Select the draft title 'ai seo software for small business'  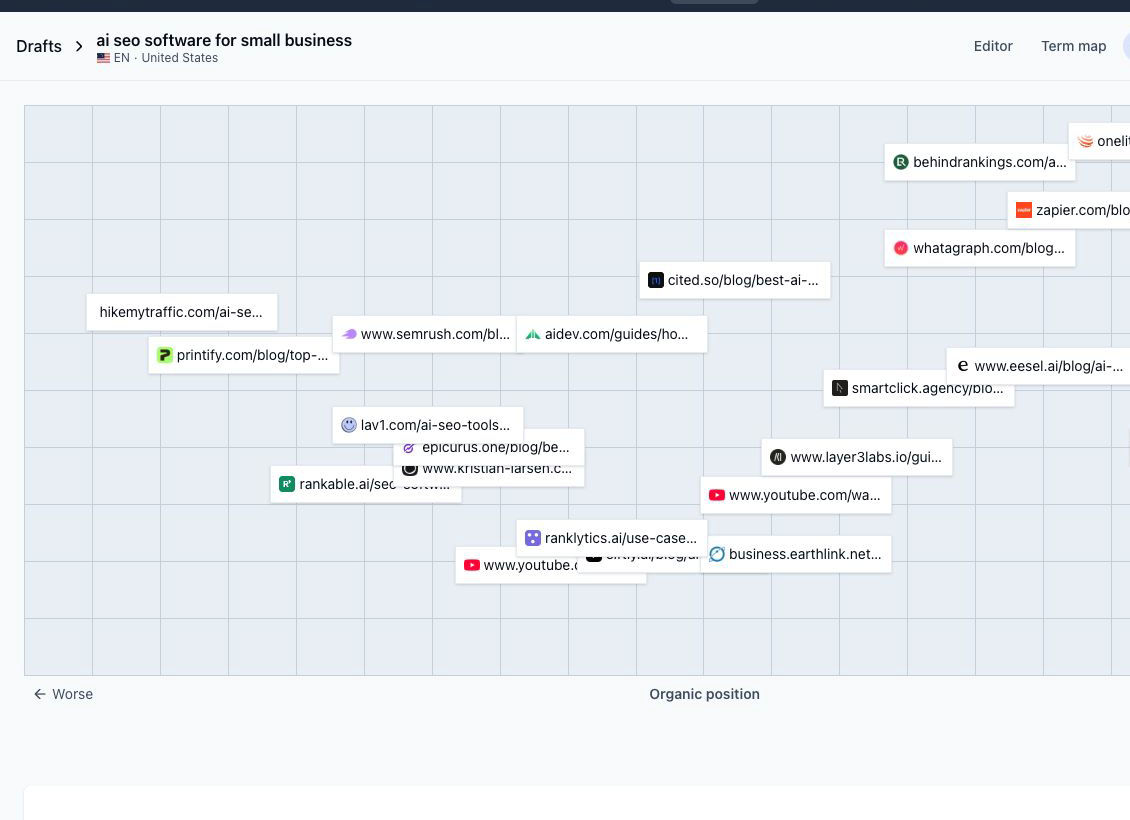pyautogui.click(x=224, y=40)
